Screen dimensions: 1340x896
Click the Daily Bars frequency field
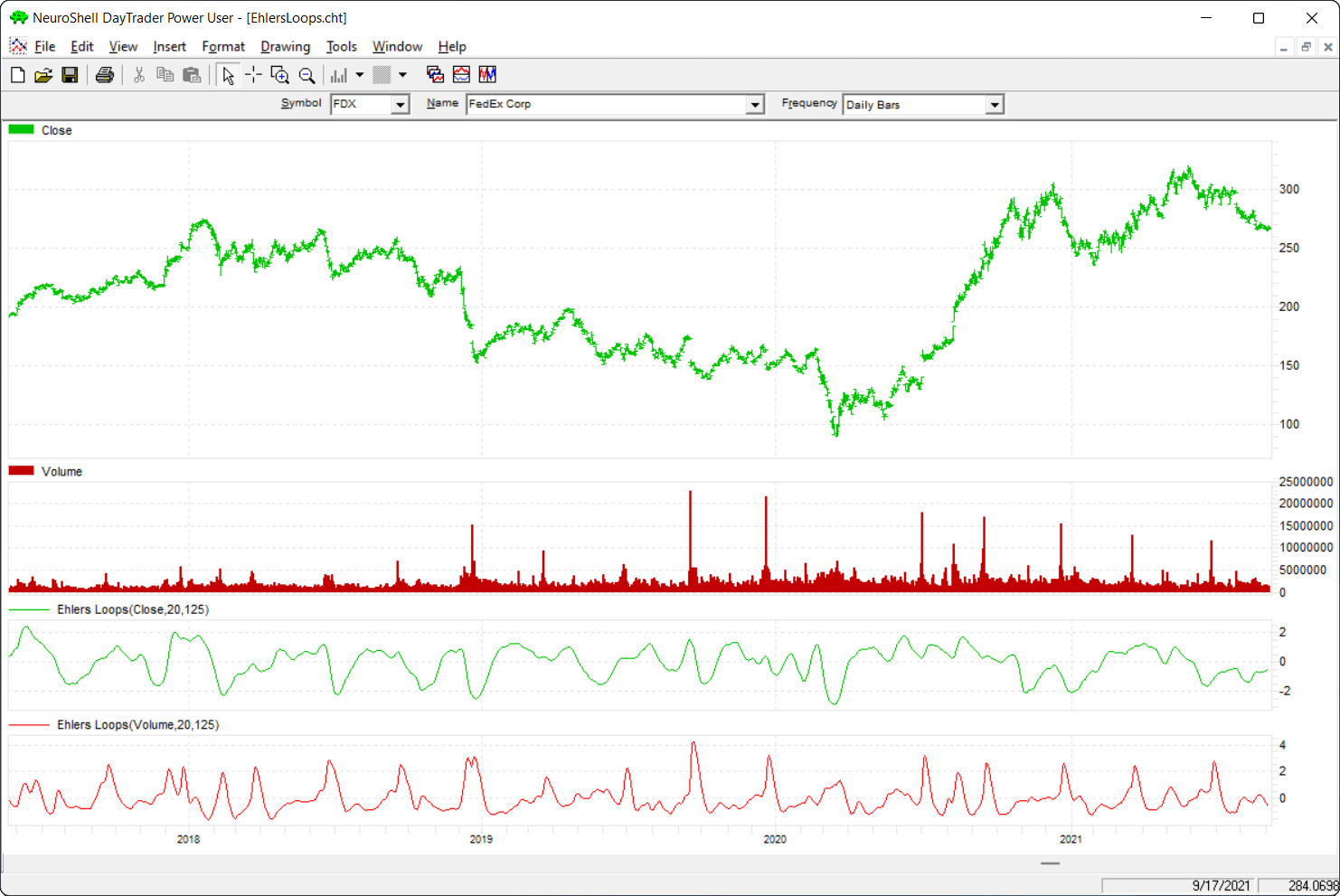[x=914, y=105]
